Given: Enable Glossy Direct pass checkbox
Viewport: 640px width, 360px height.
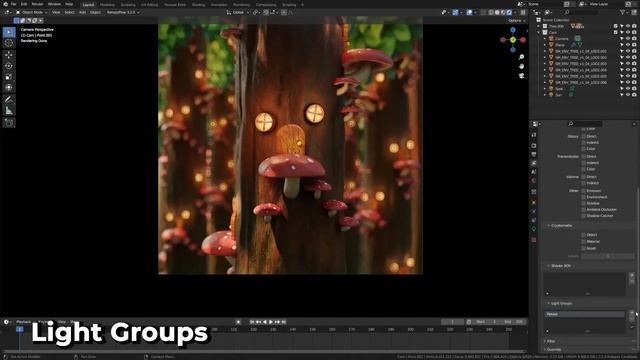Looking at the screenshot, I should coord(584,136).
